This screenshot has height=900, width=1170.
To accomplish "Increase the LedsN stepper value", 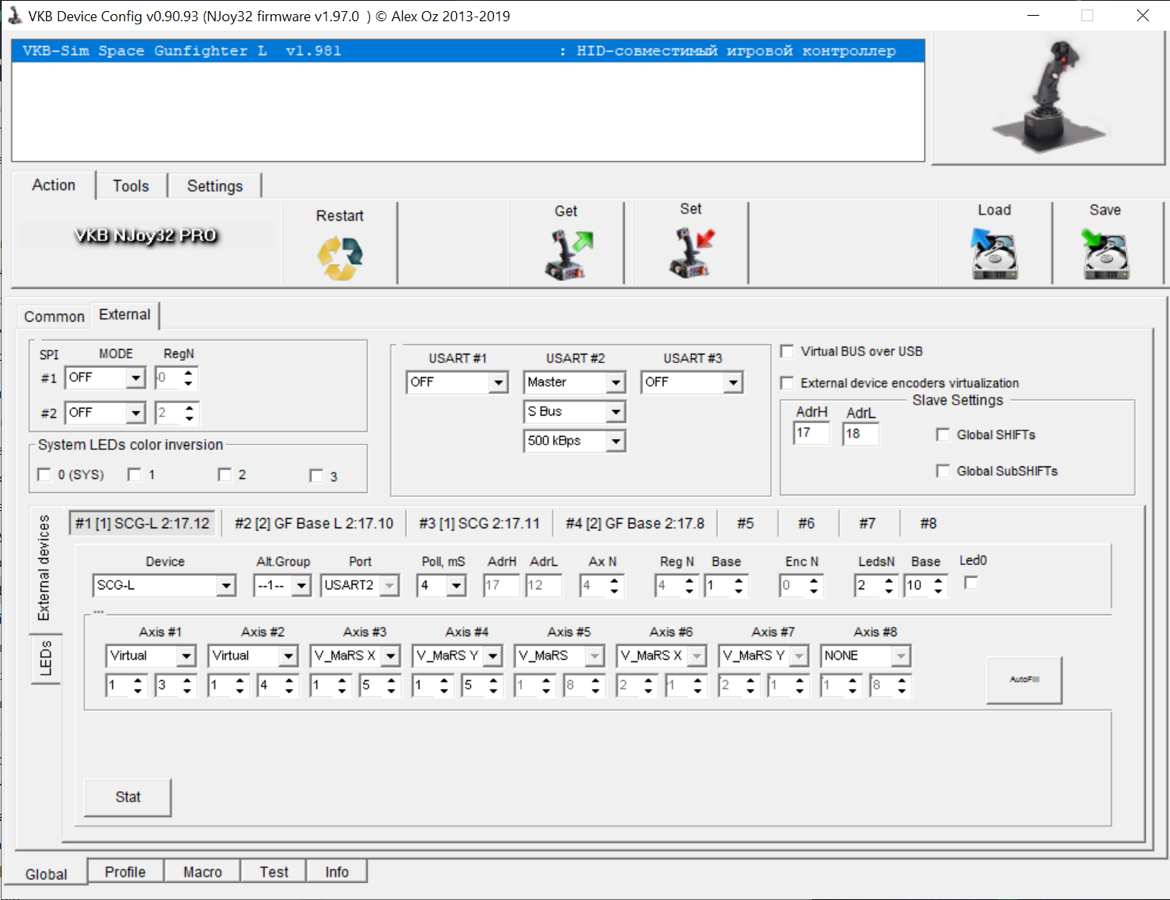I will point(888,581).
